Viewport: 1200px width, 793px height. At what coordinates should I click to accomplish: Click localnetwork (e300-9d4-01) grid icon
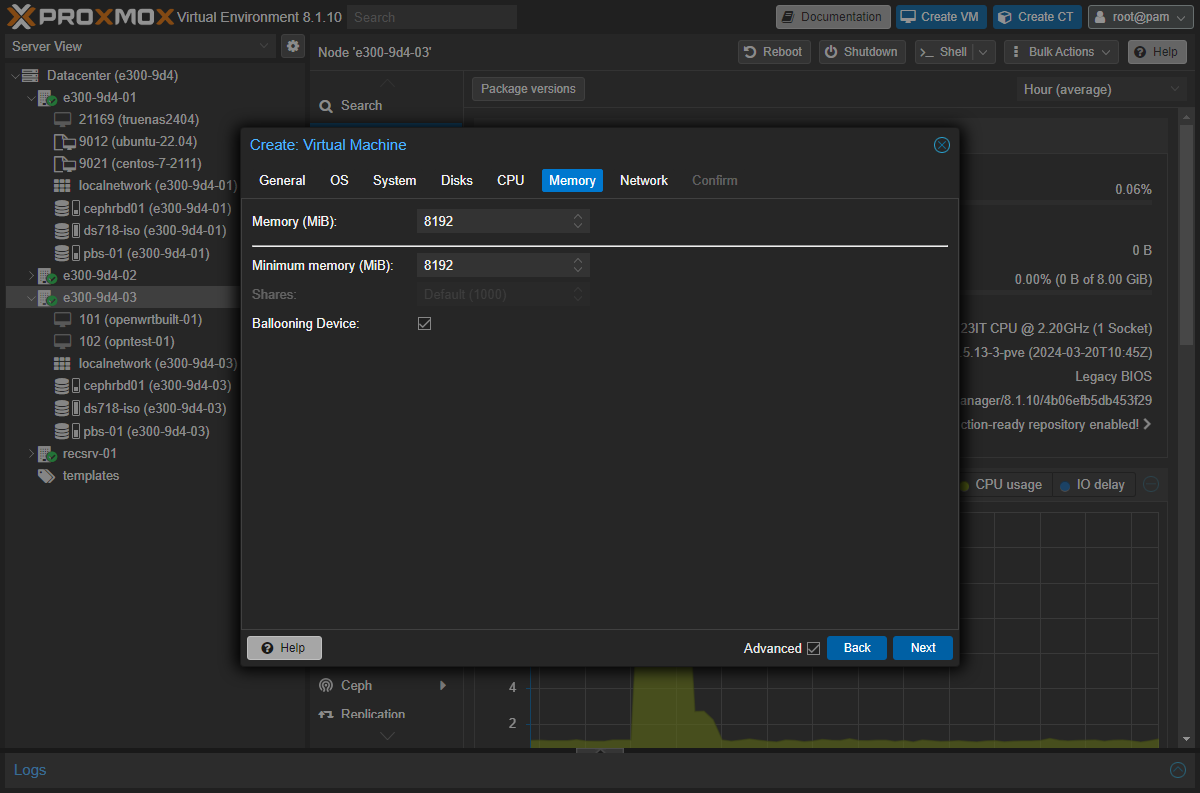click(62, 186)
